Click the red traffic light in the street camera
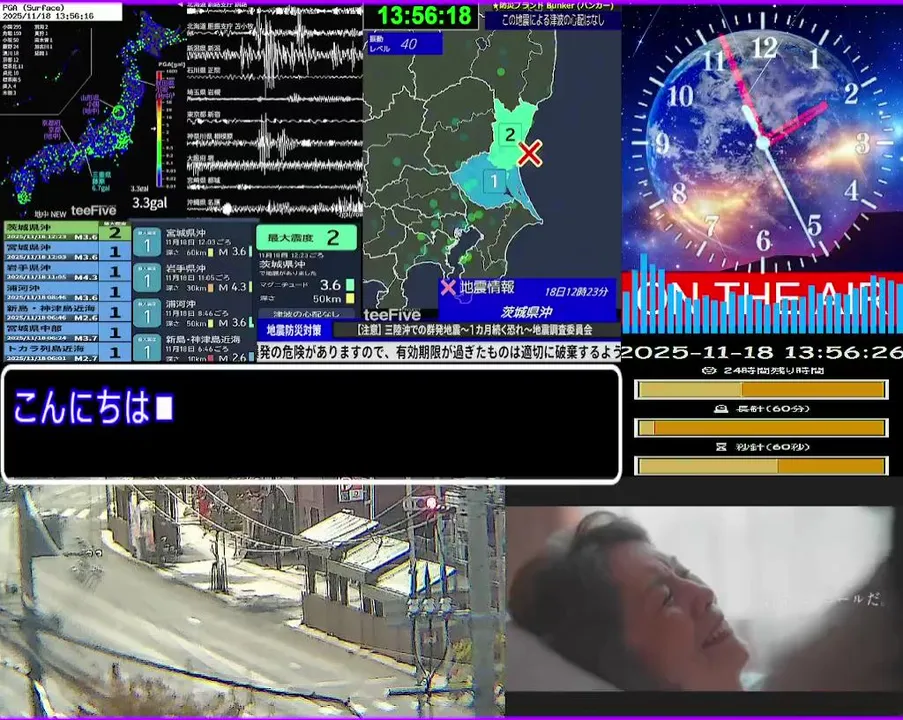Viewport: 903px width, 720px height. point(431,503)
